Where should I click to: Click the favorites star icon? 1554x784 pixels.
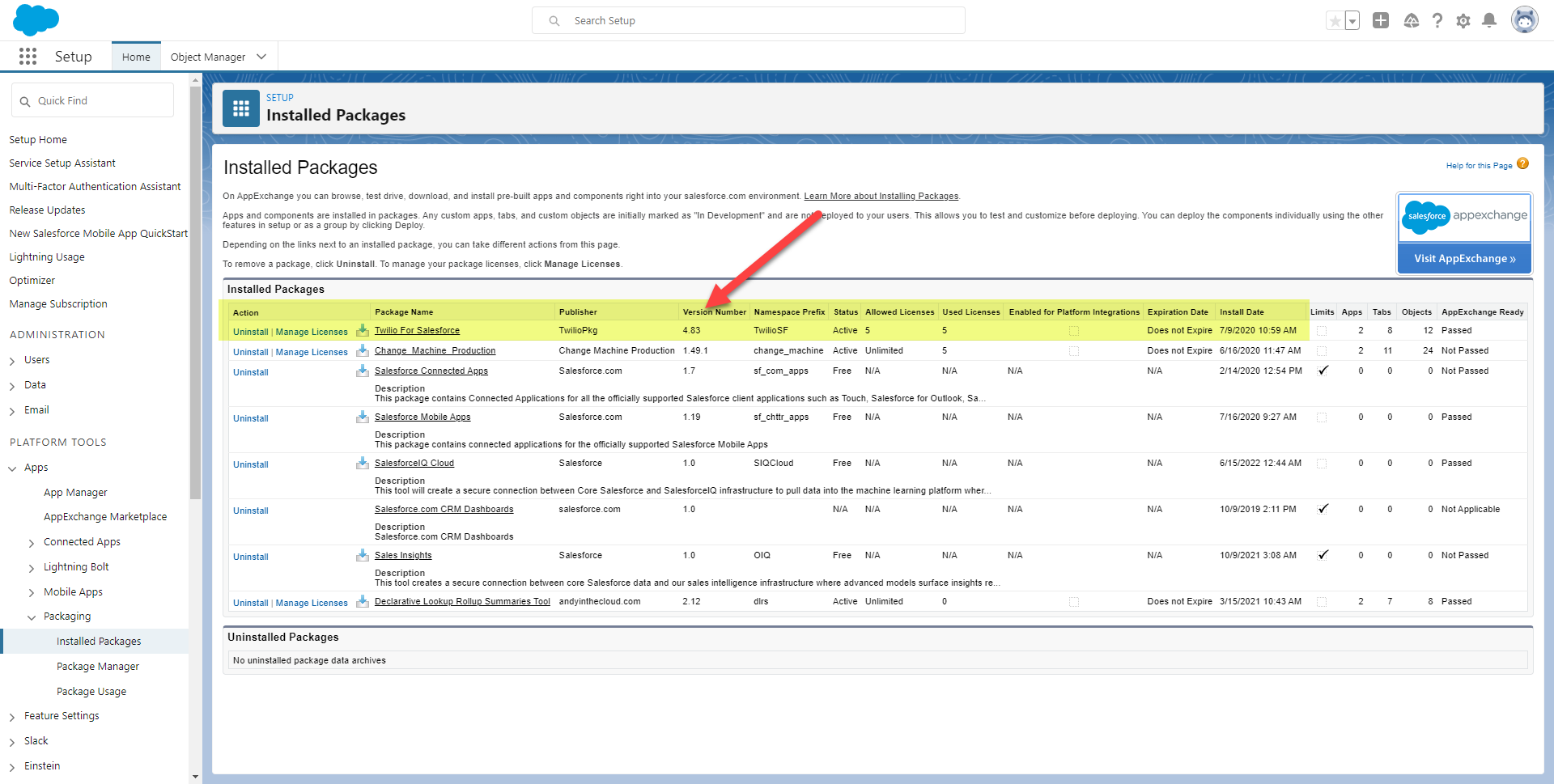1335,21
